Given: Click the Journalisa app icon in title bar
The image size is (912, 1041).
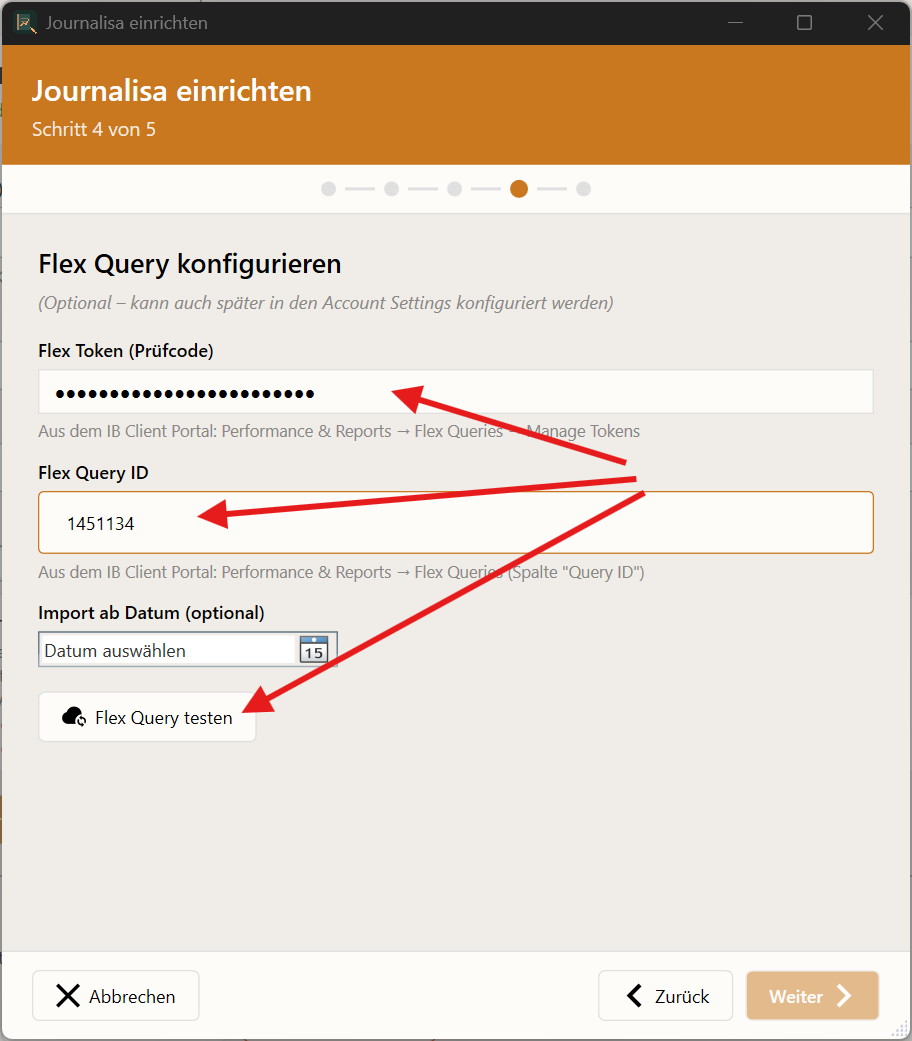Looking at the screenshot, I should tap(26, 23).
